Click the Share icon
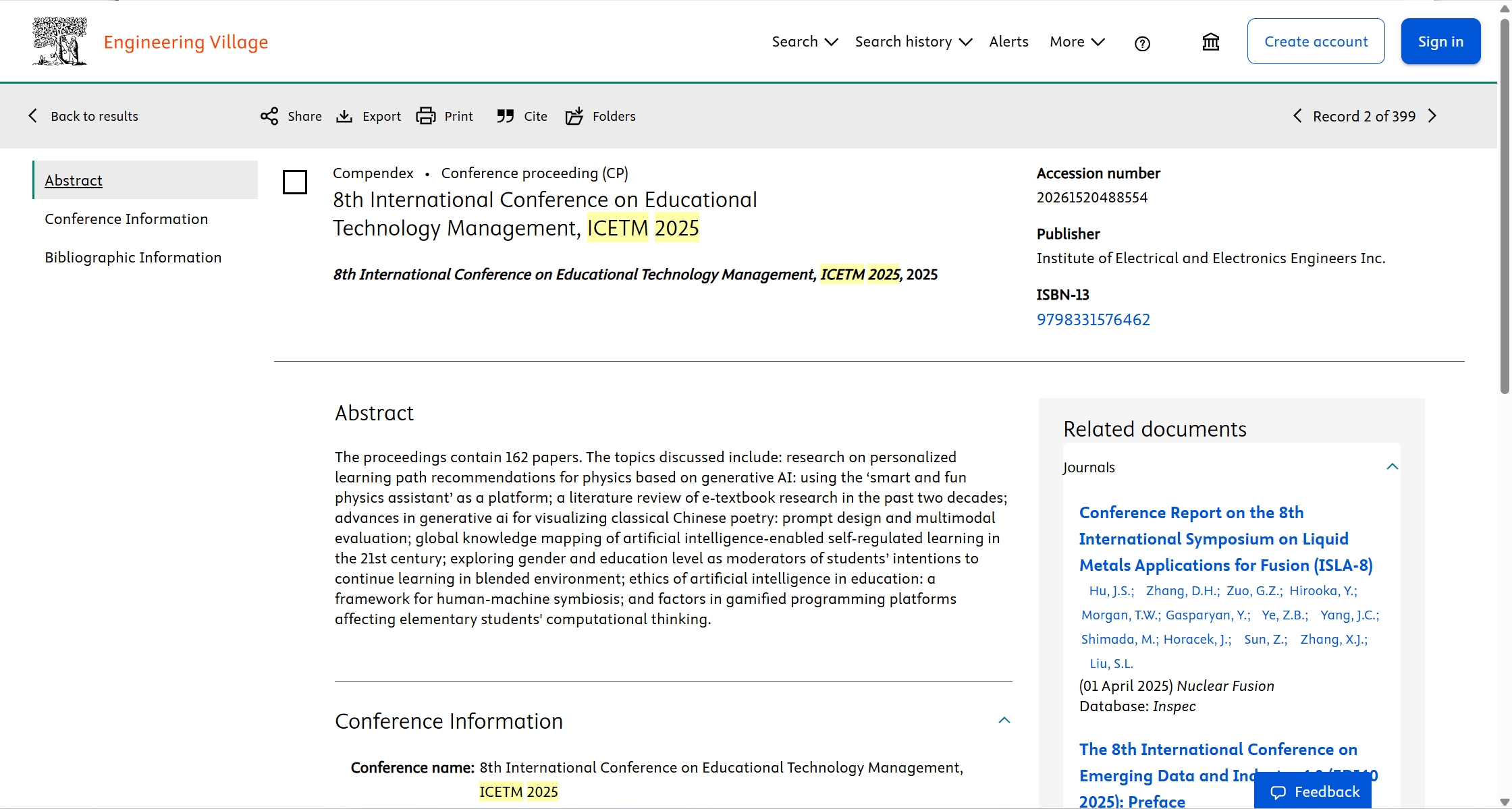This screenshot has height=809, width=1512. [x=269, y=116]
